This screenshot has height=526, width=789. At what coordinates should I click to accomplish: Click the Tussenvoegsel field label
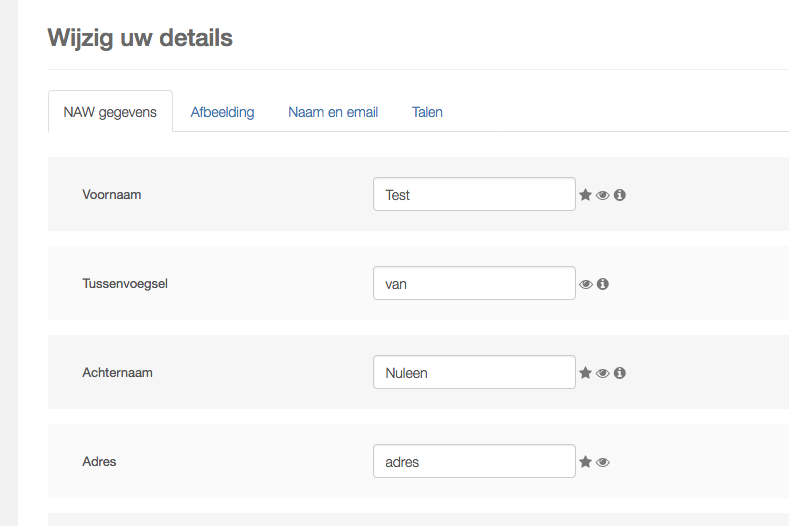point(125,284)
